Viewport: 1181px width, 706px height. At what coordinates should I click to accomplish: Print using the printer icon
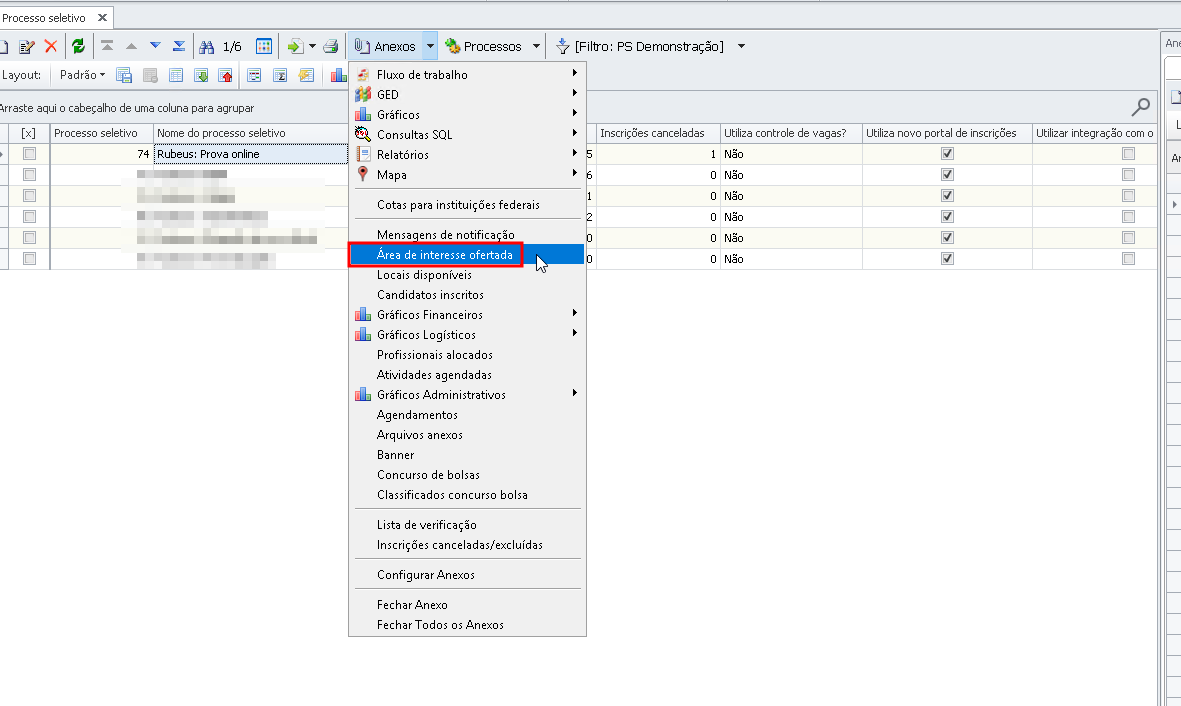point(331,47)
